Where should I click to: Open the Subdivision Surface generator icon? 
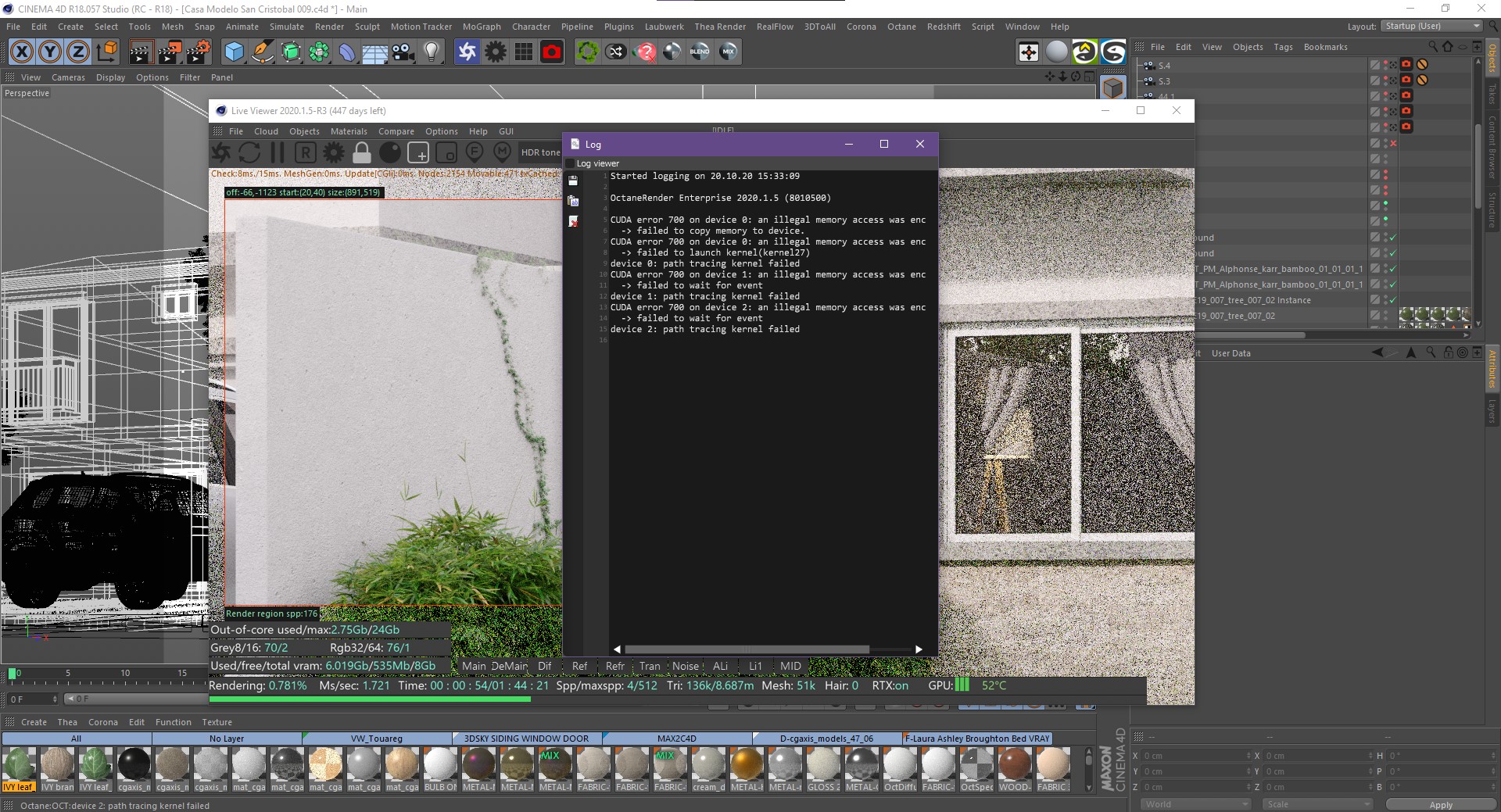pos(291,52)
